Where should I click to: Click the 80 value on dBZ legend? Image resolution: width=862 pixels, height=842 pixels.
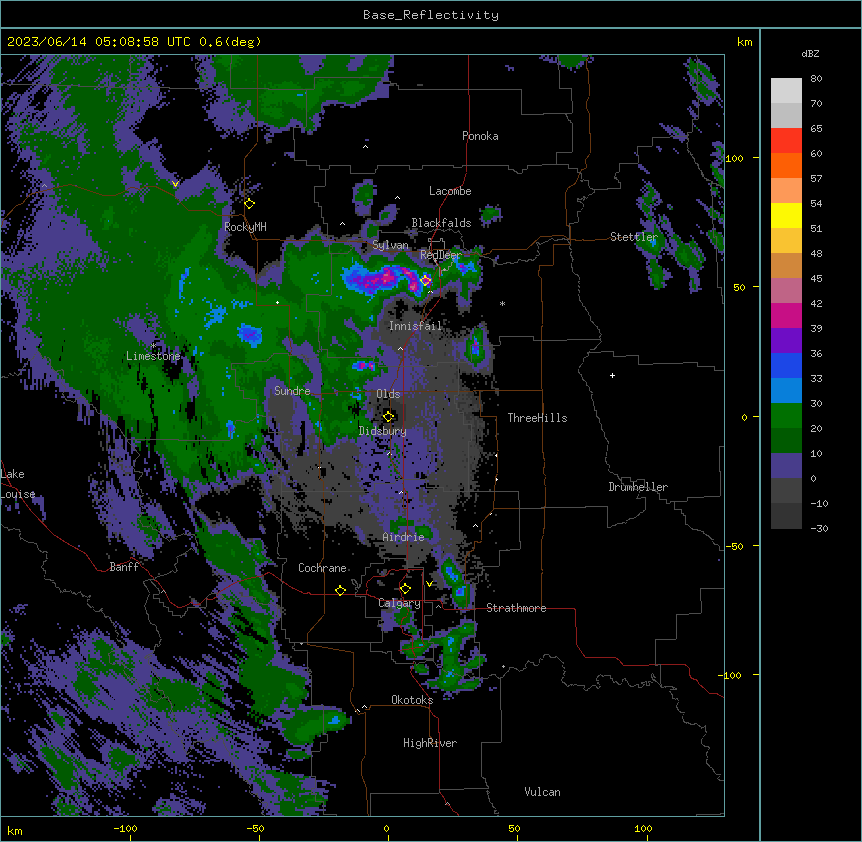[x=816, y=79]
